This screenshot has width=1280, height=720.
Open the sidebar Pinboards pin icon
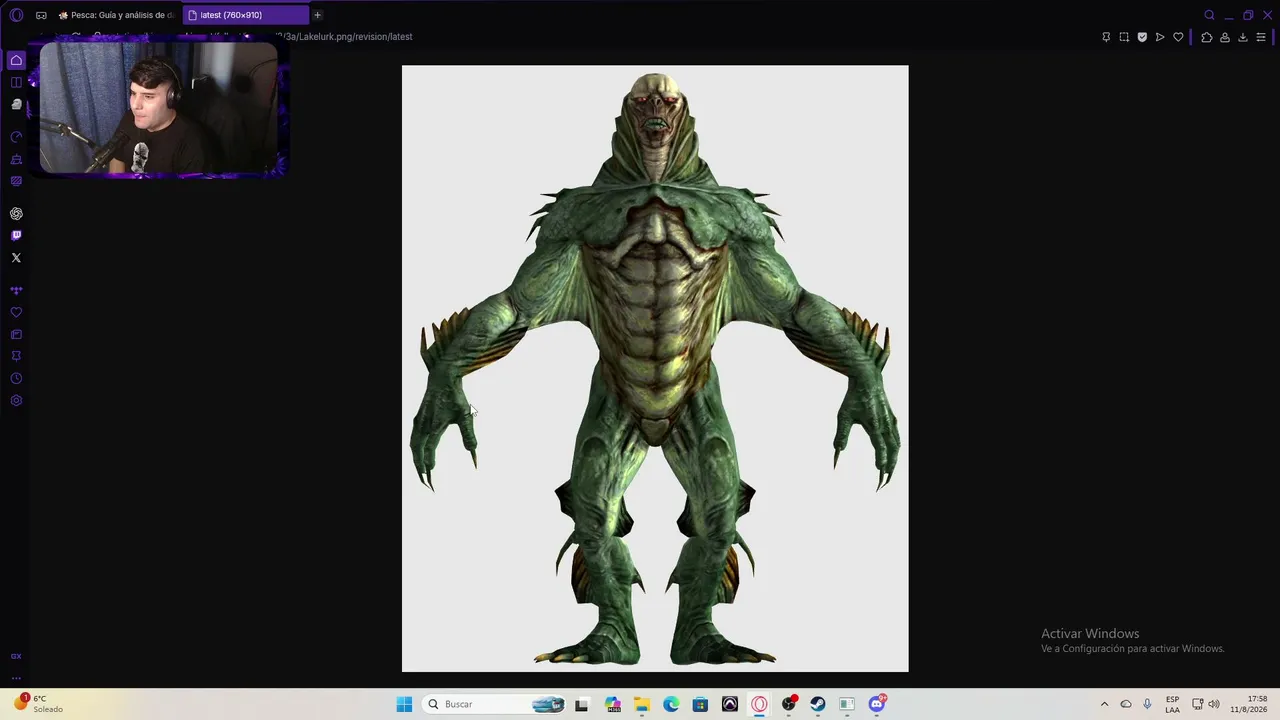click(x=16, y=356)
